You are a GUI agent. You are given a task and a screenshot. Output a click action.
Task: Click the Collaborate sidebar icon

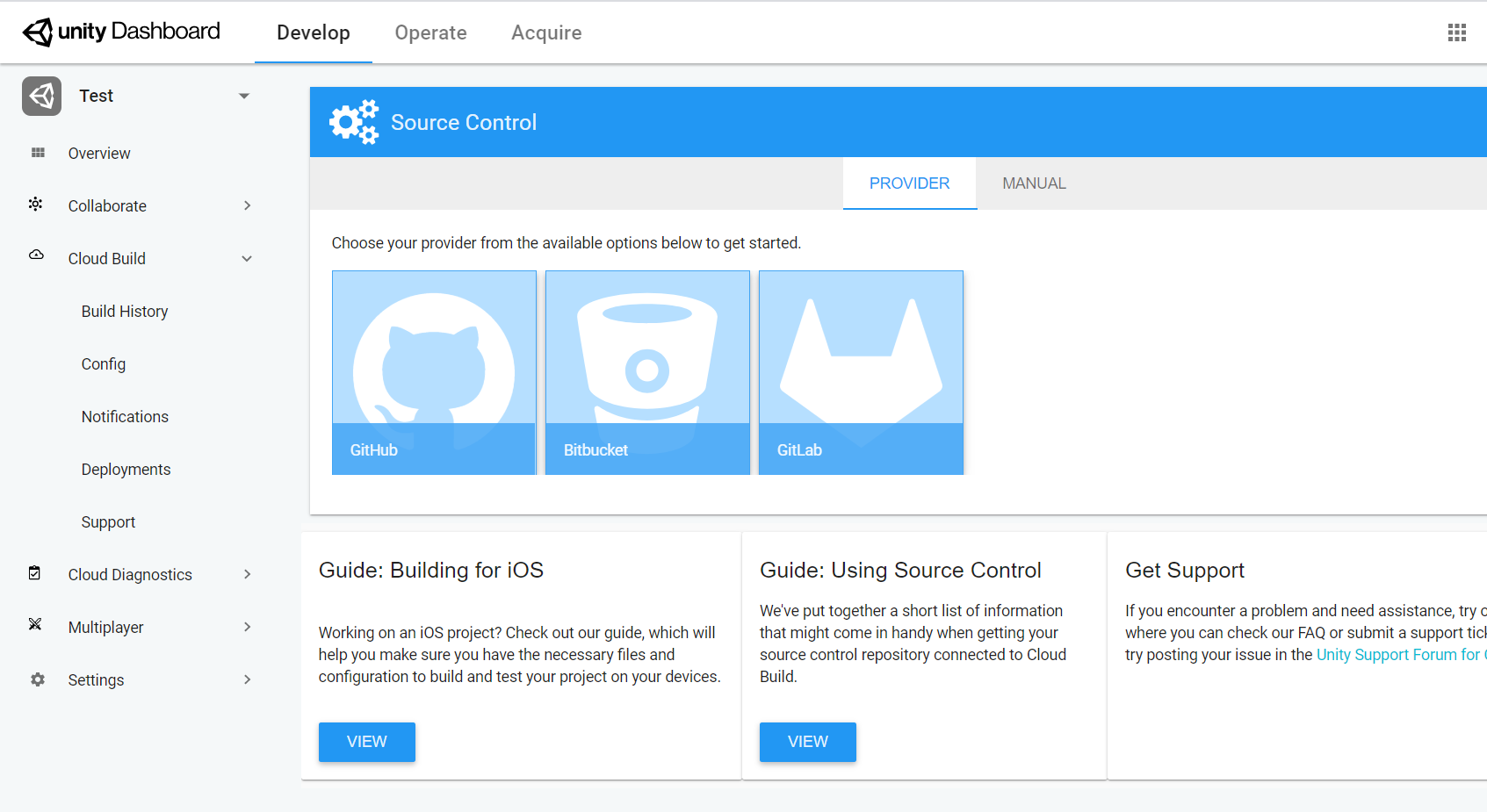(36, 205)
